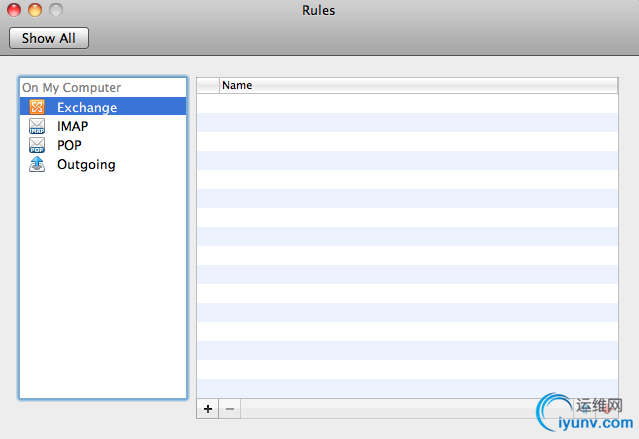This screenshot has width=639, height=439.
Task: Click the On My Computer heading
Action: point(72,88)
